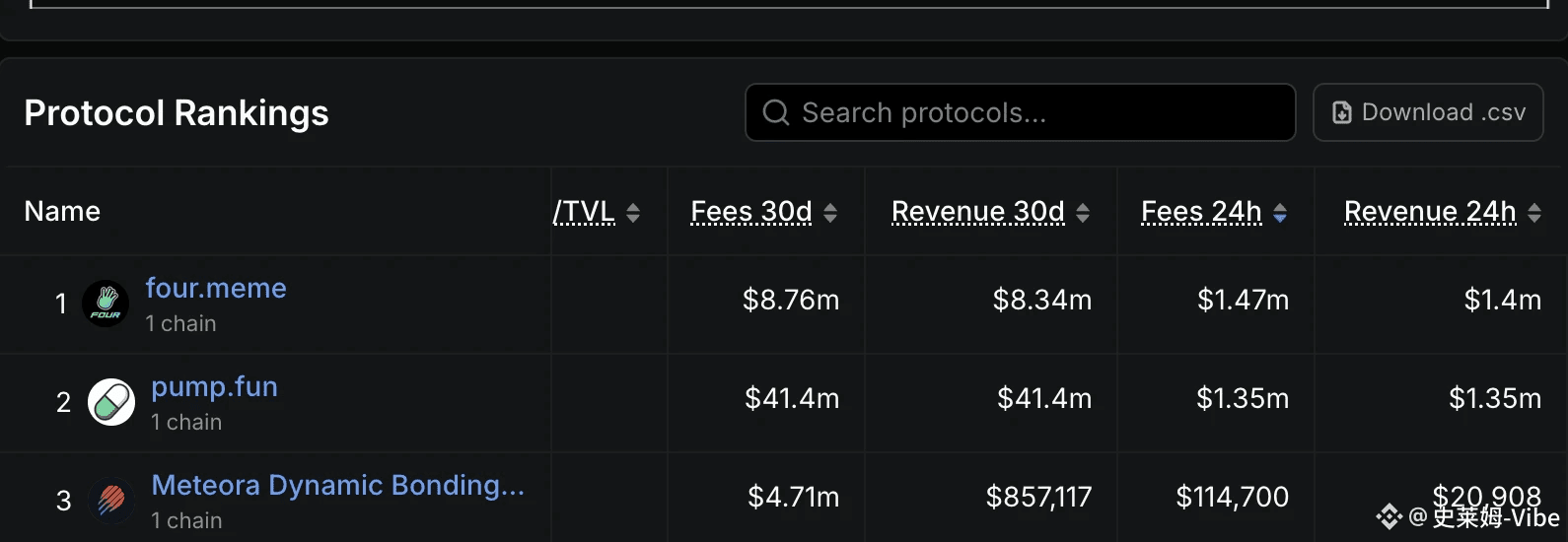Click the Fees 24h column header label
Image resolution: width=1568 pixels, height=542 pixels.
pyautogui.click(x=1201, y=212)
